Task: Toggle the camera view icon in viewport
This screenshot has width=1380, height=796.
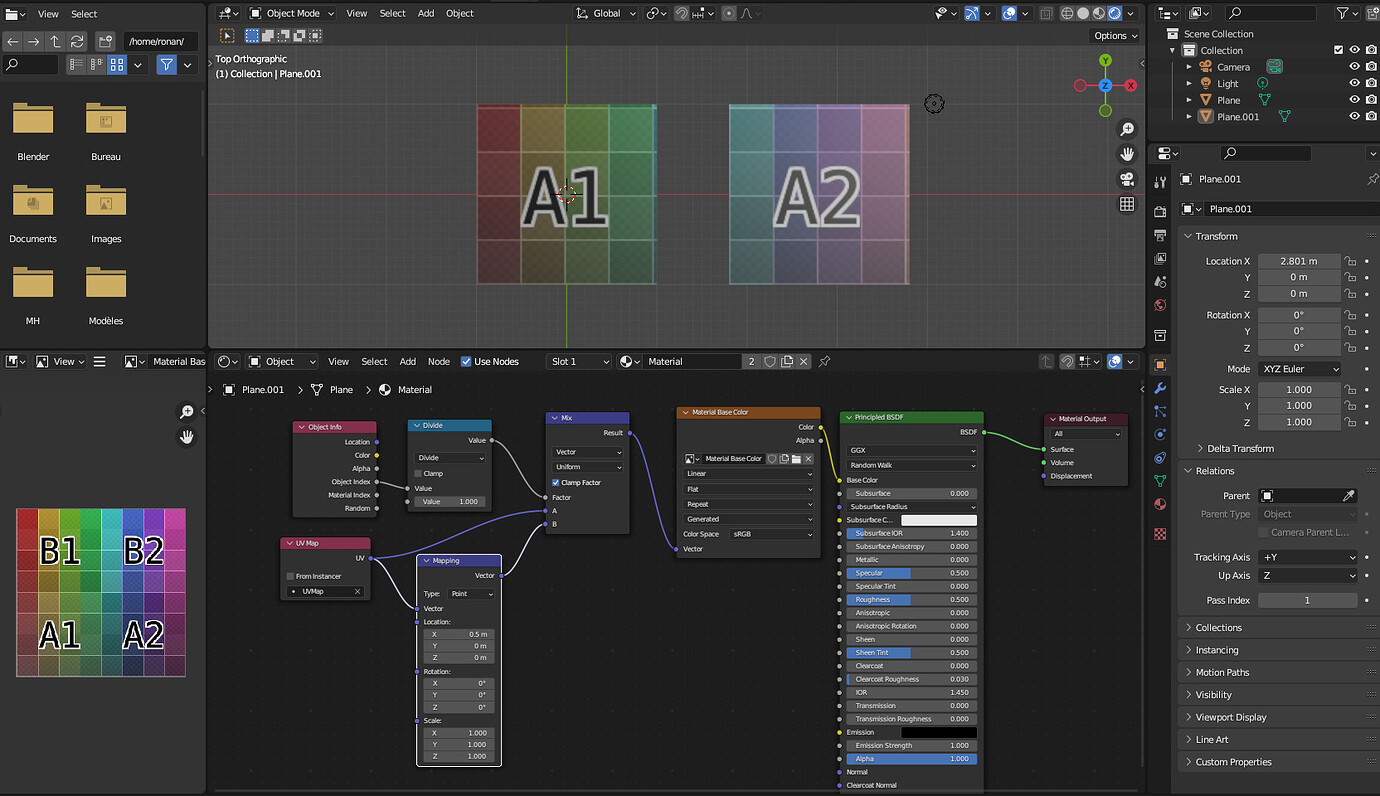Action: point(1127,179)
